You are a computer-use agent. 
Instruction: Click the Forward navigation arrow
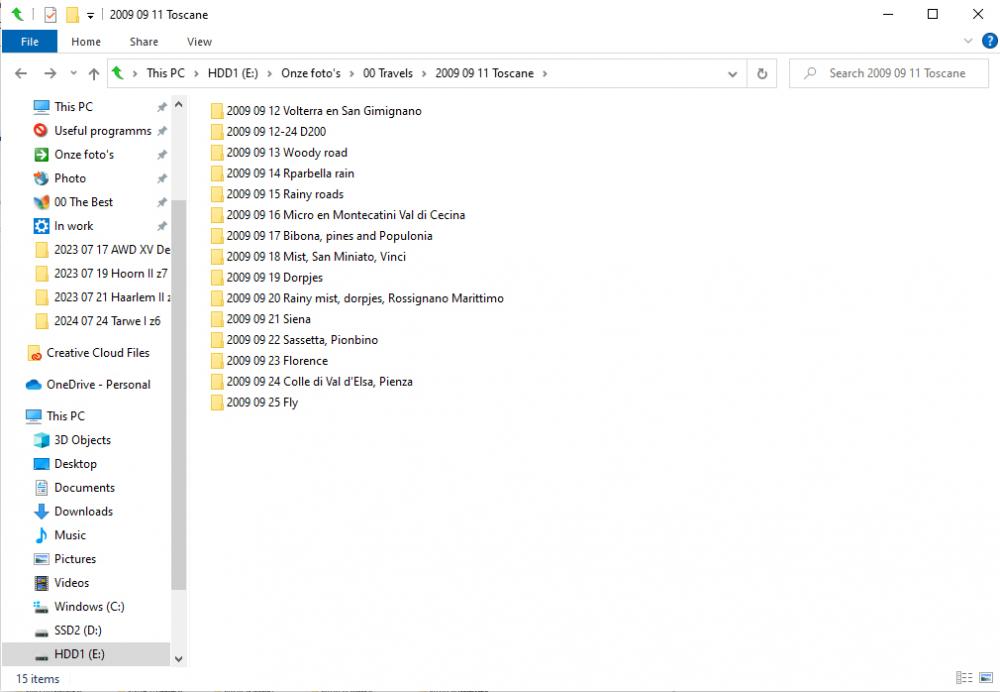point(50,73)
